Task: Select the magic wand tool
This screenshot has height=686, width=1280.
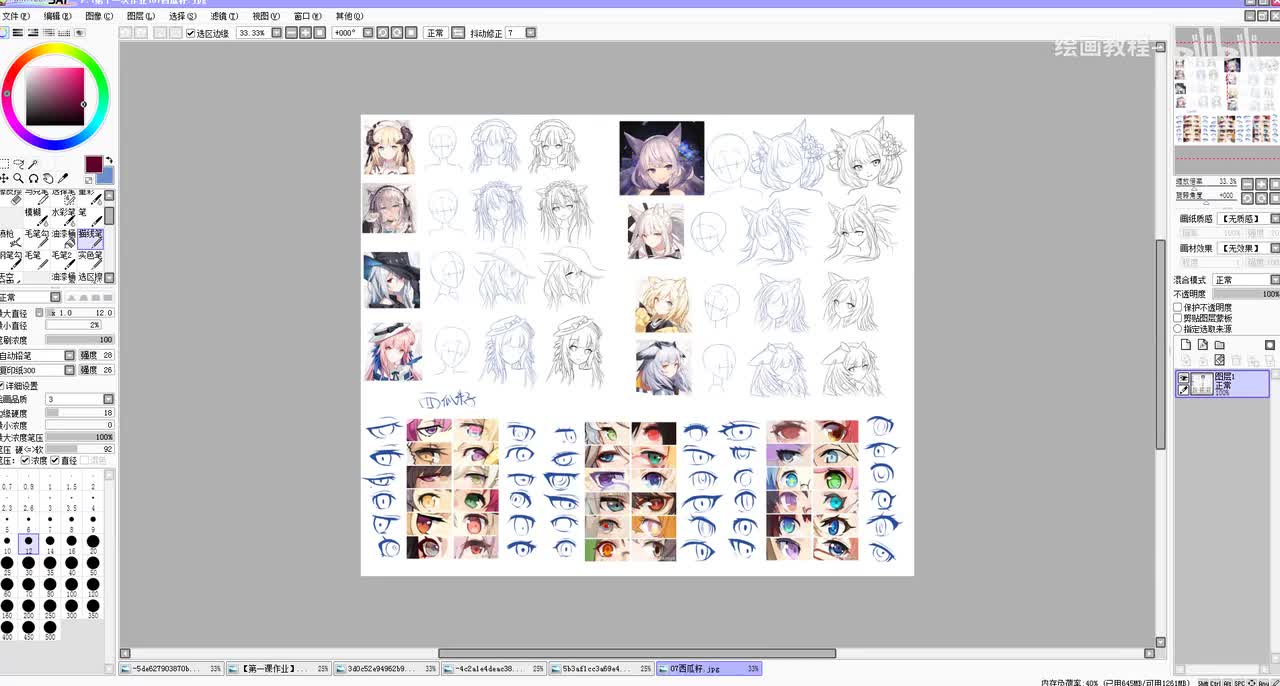Action: [x=33, y=164]
